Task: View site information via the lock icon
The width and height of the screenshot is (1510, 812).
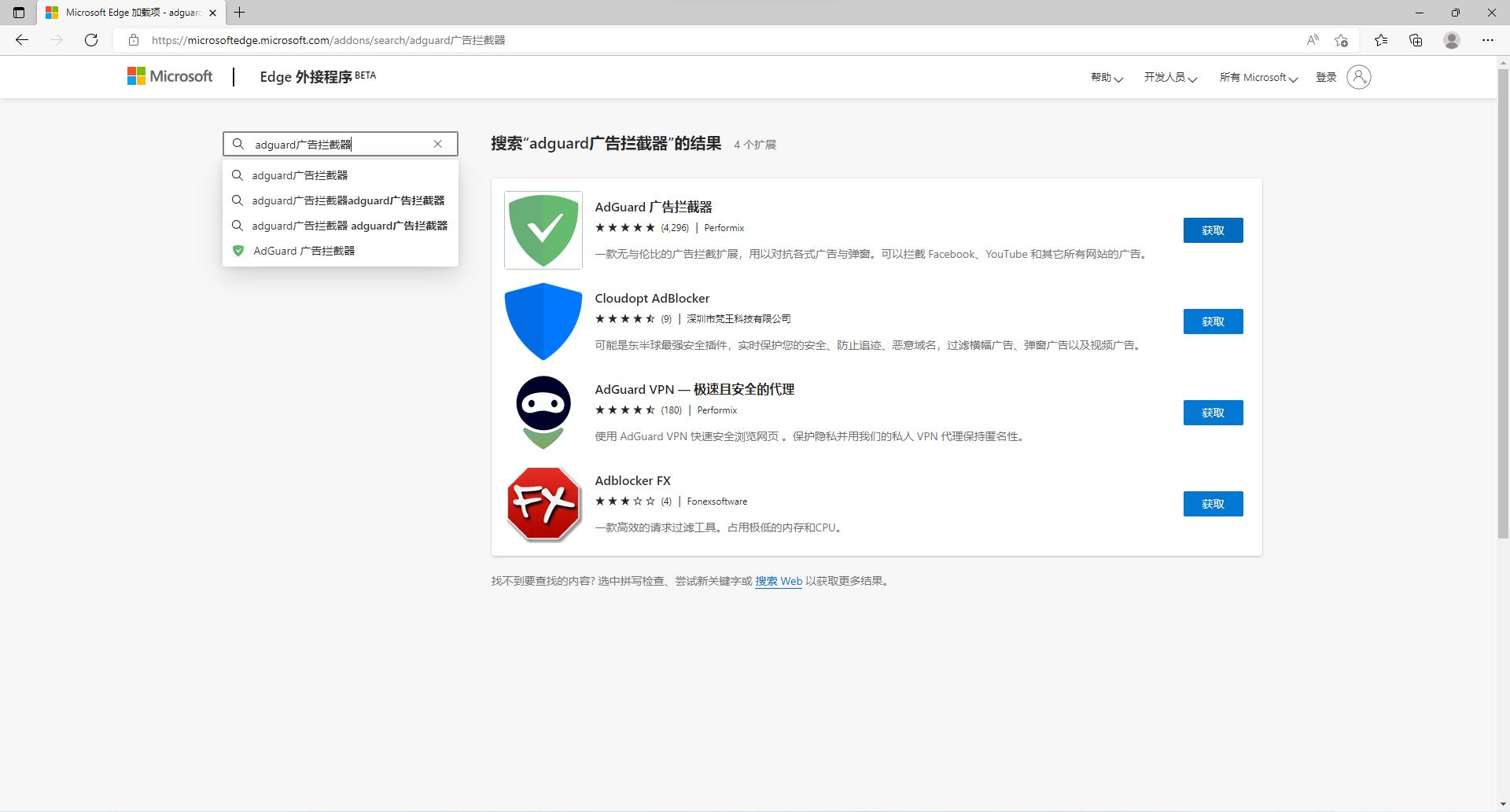Action: [x=134, y=39]
